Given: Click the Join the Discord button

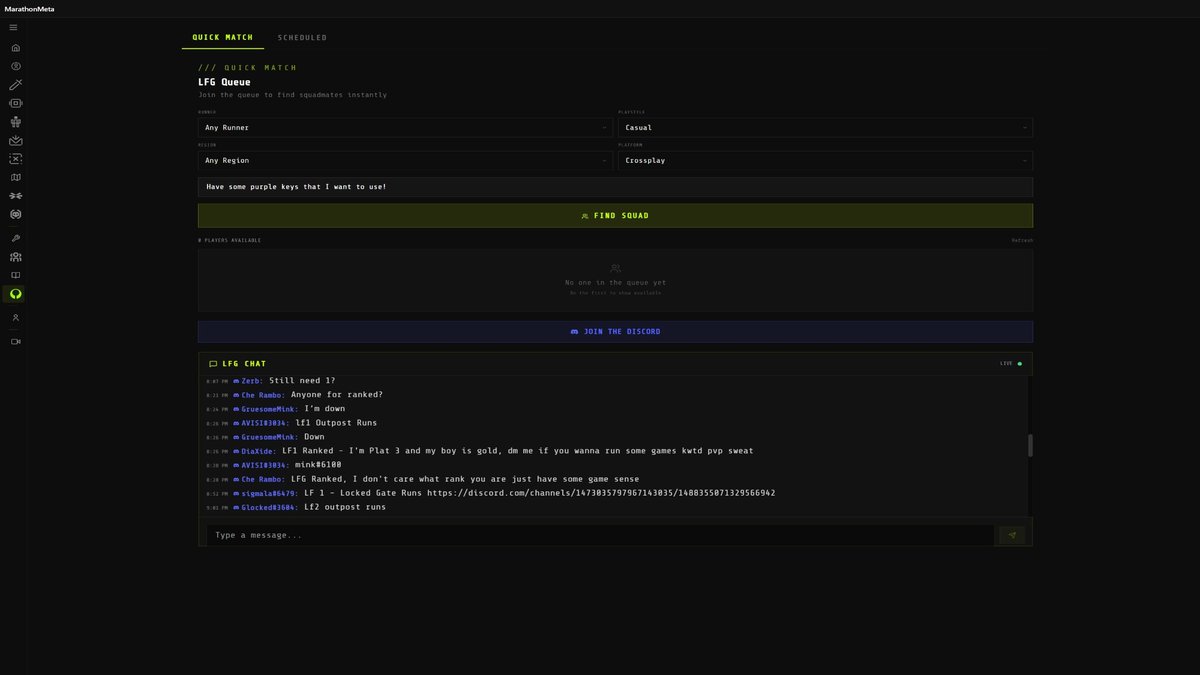Looking at the screenshot, I should 615,332.
